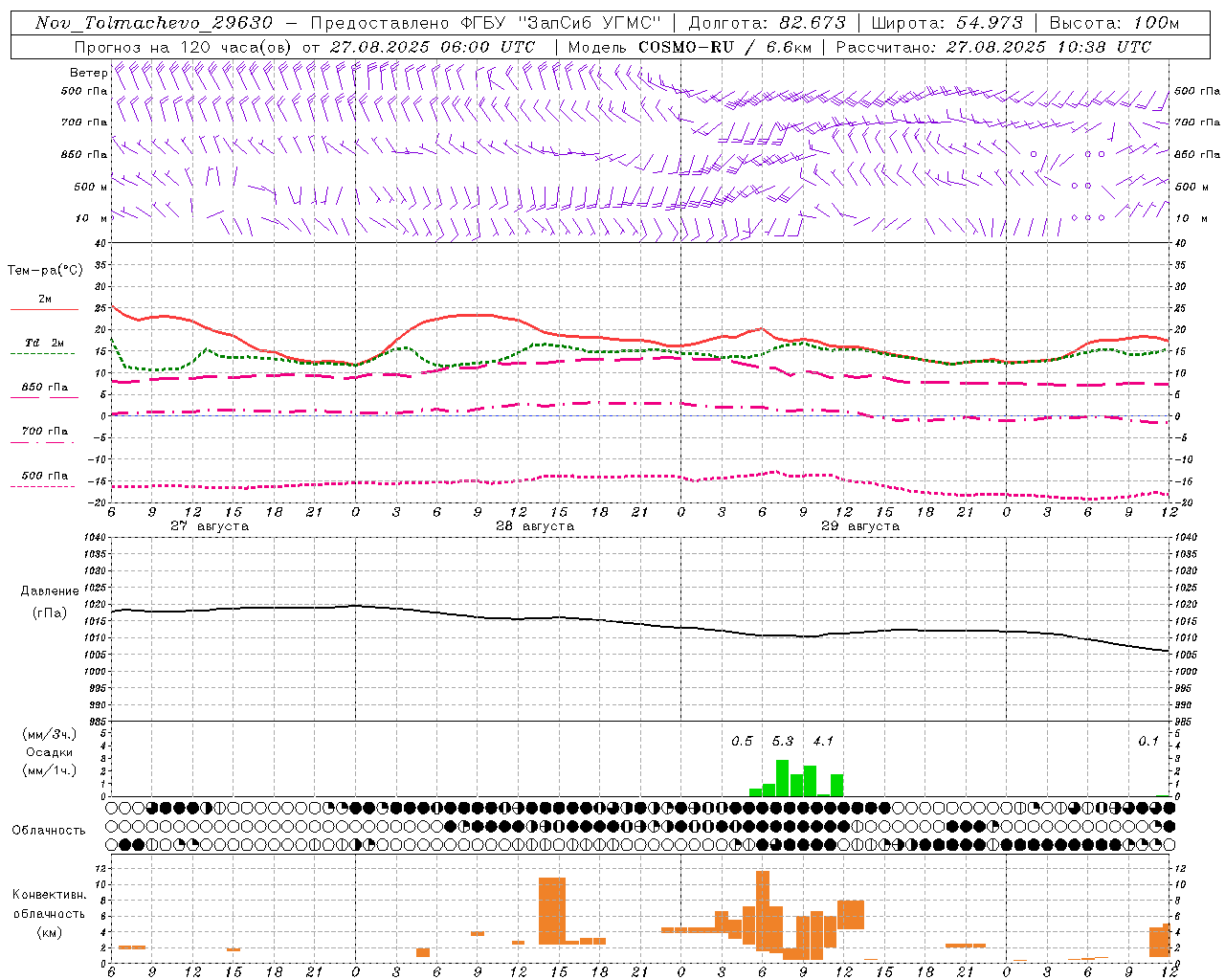Click the solid red line sample under 2м

44,310
